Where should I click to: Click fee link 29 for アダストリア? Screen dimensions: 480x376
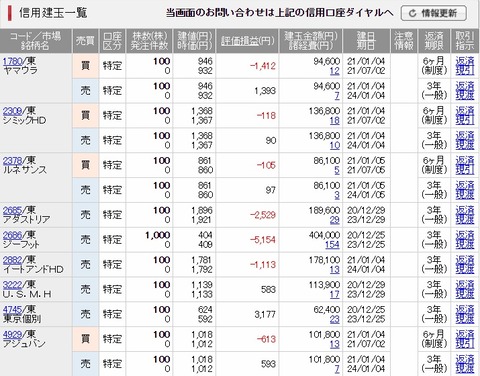(x=334, y=220)
